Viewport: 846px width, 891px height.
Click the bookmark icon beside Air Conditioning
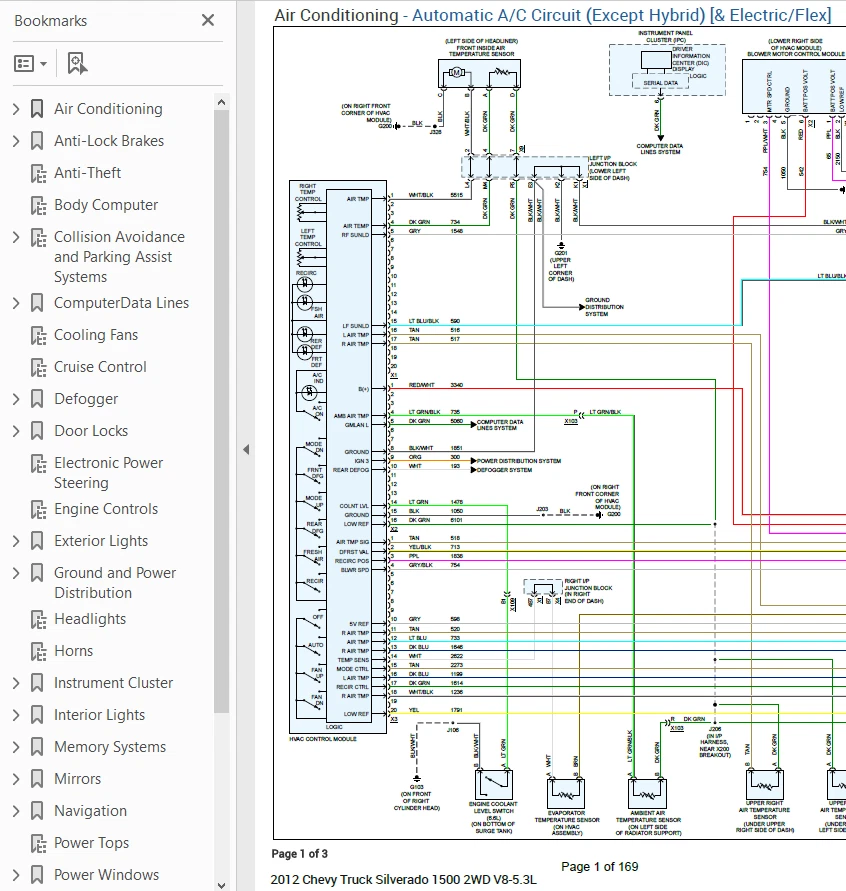pos(37,108)
